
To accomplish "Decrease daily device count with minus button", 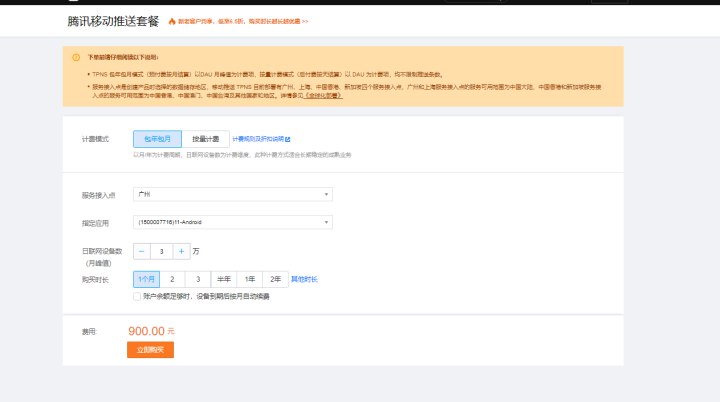I will [141, 251].
